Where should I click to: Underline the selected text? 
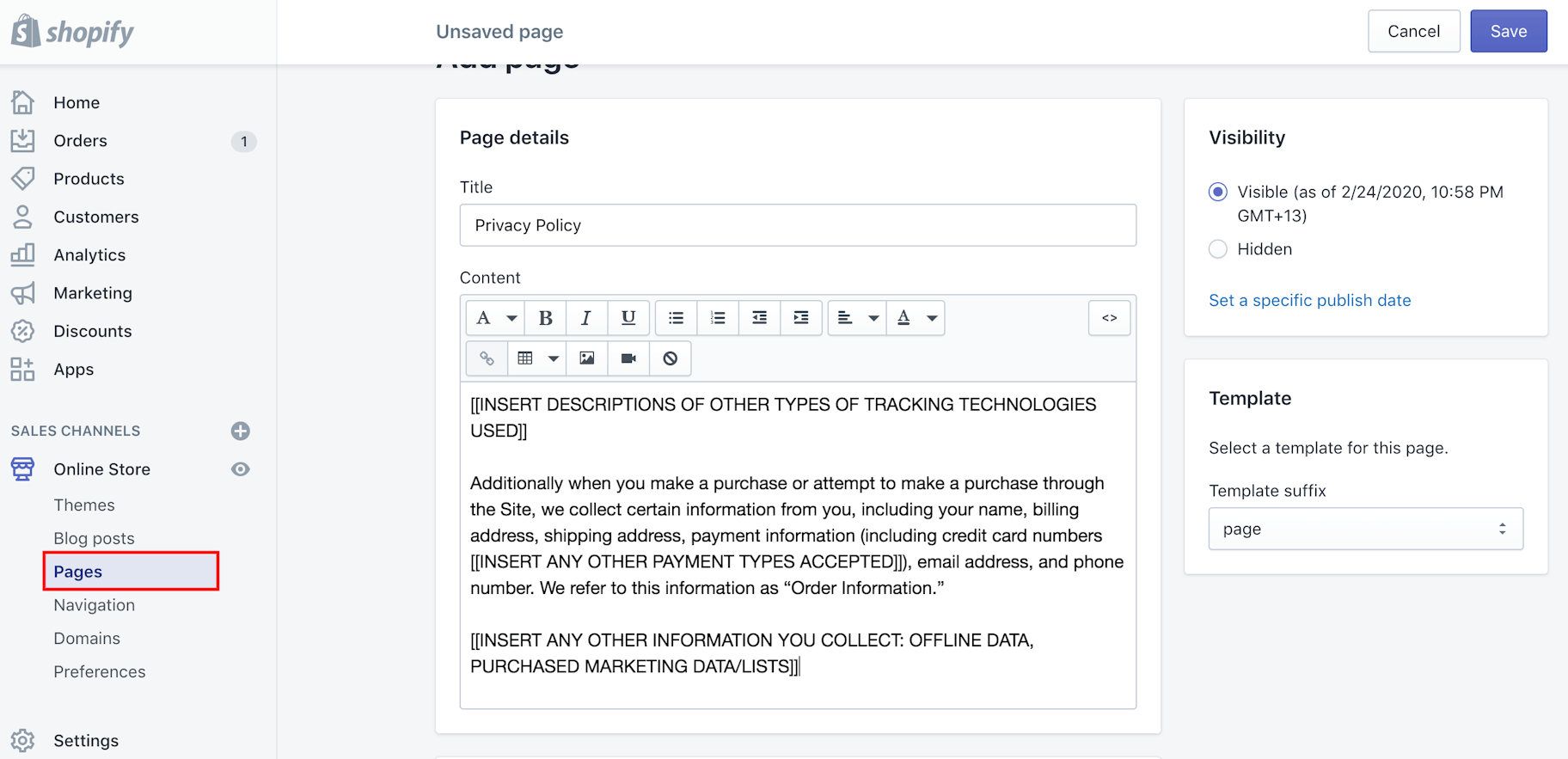[628, 318]
